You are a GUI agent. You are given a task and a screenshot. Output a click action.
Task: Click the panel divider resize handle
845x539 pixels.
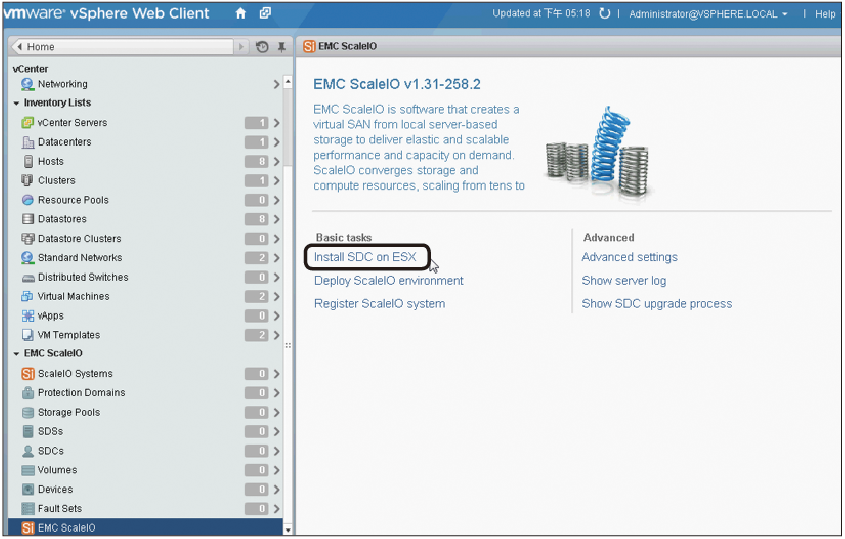point(288,345)
